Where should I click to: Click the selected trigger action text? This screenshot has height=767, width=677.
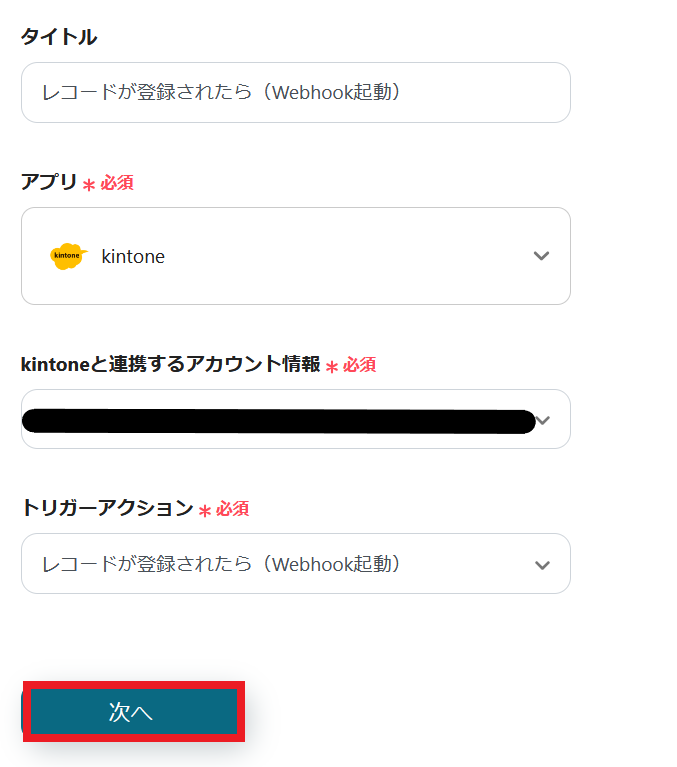click(221, 564)
